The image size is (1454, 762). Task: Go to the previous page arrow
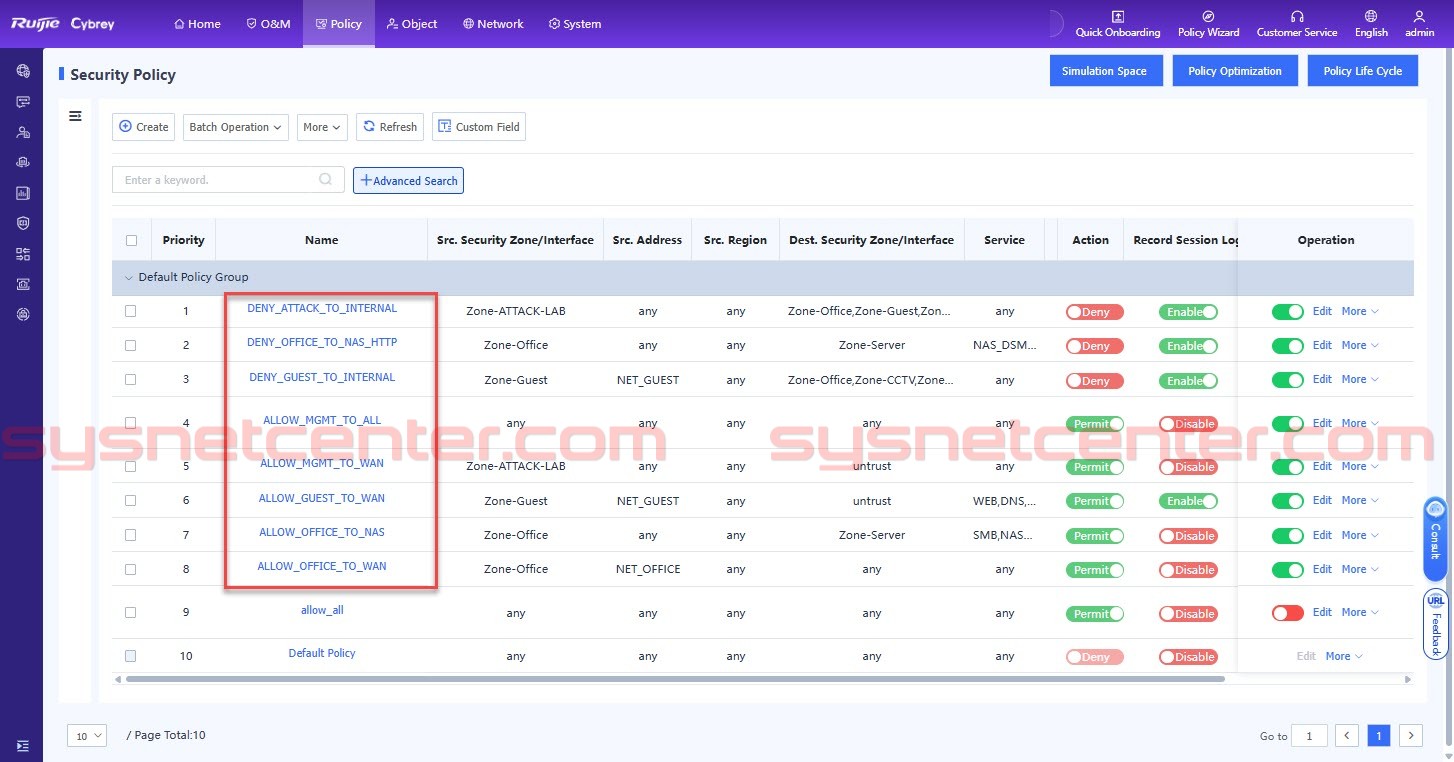tap(1347, 736)
